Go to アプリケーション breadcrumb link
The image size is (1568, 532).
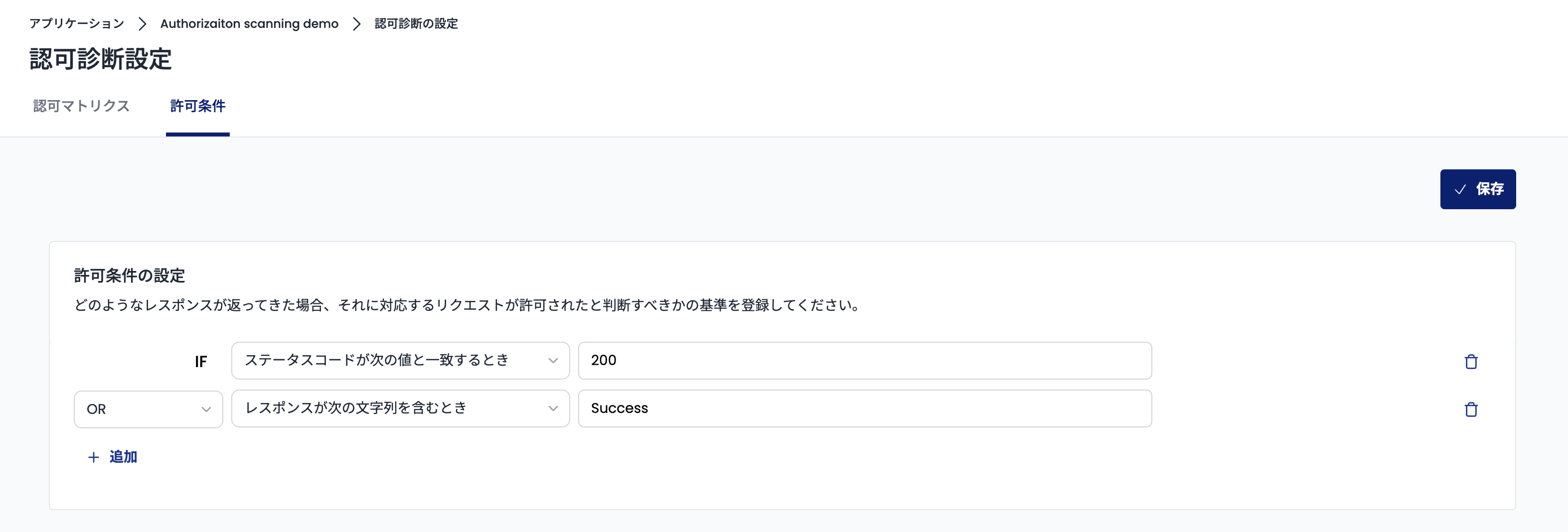77,24
